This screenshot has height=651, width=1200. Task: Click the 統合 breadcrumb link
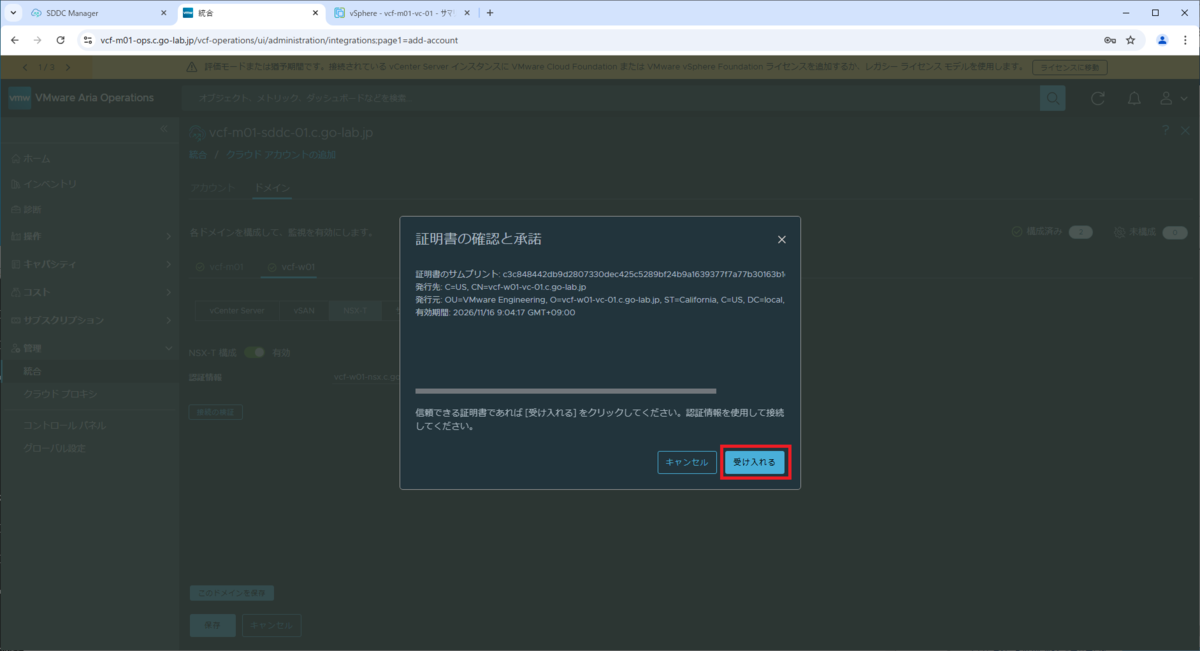(198, 155)
